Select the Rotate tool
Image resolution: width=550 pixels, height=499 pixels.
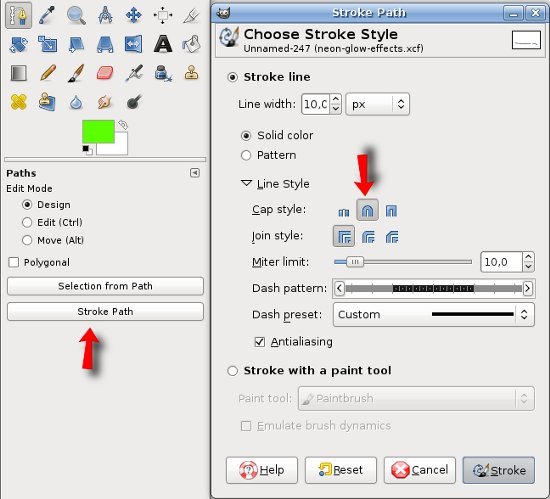(18, 44)
